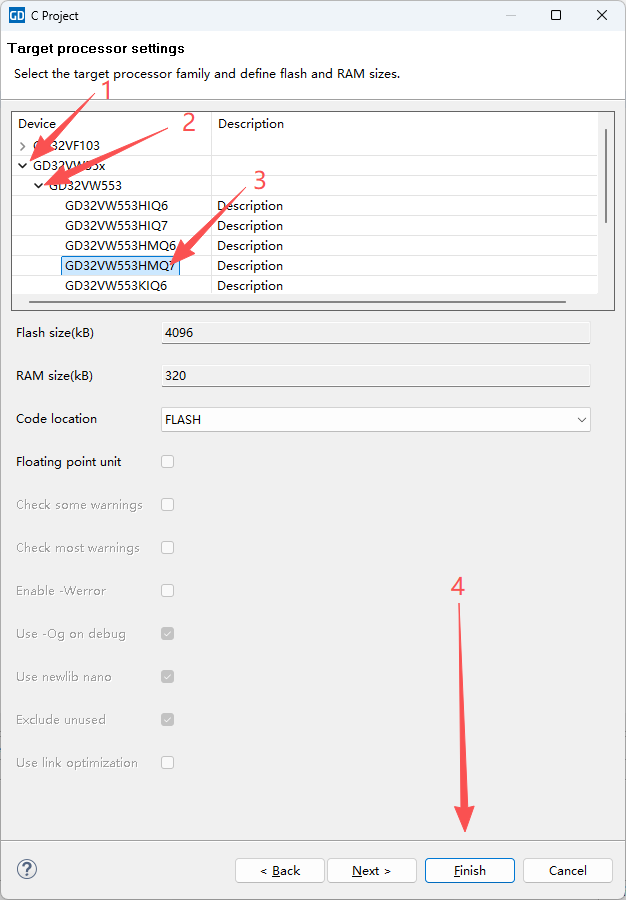This screenshot has width=626, height=900.
Task: Click the Finish button
Action: click(x=469, y=871)
